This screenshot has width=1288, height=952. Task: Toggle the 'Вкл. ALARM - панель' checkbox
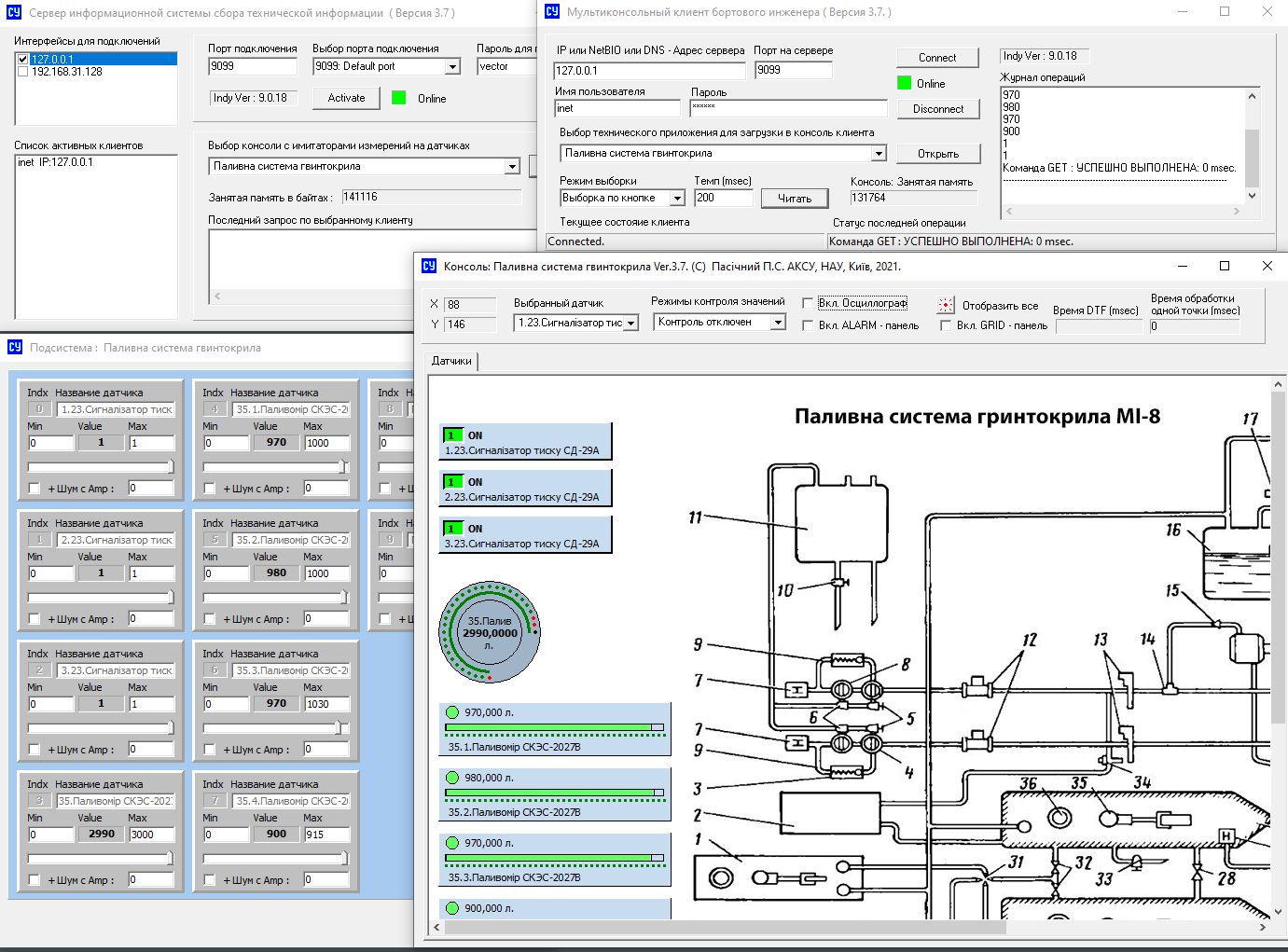(808, 325)
